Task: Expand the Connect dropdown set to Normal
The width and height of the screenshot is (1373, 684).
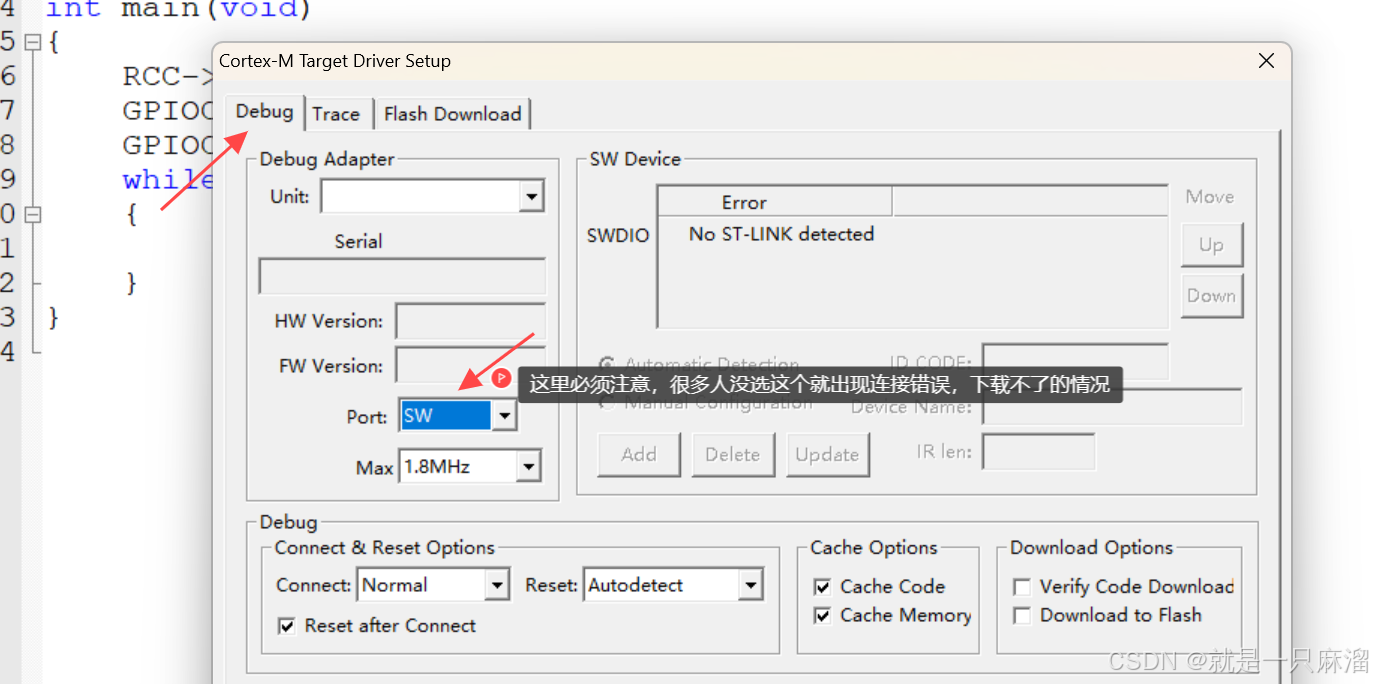Action: tap(498, 585)
